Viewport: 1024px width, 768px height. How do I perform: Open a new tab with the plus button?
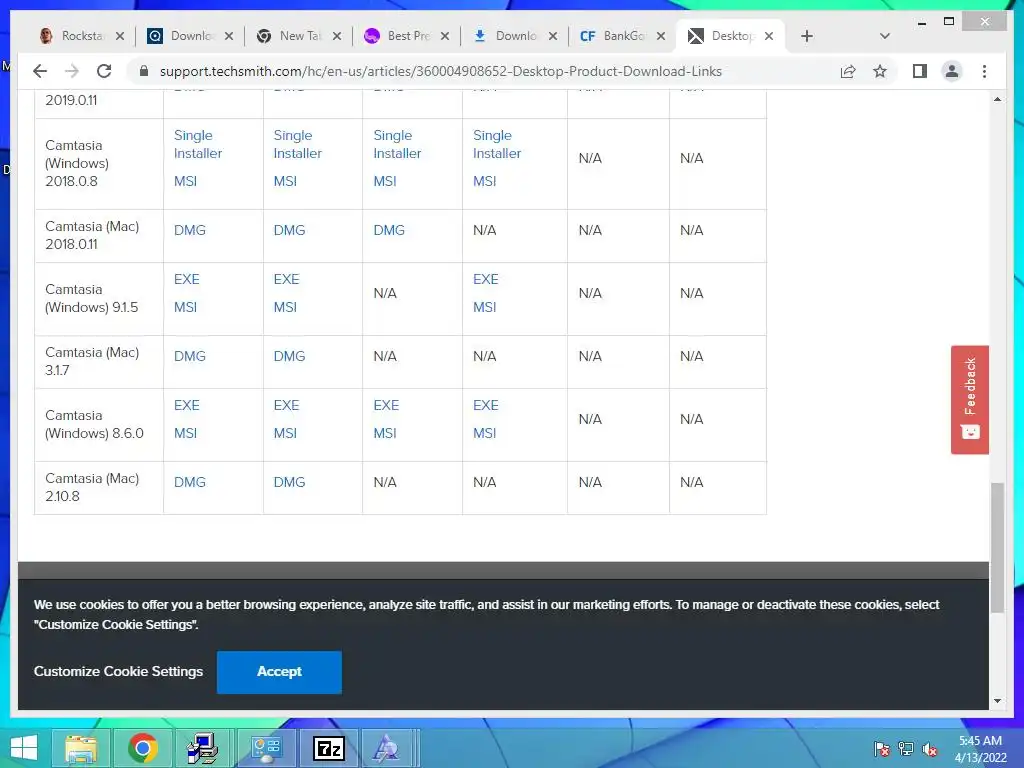pyautogui.click(x=807, y=36)
